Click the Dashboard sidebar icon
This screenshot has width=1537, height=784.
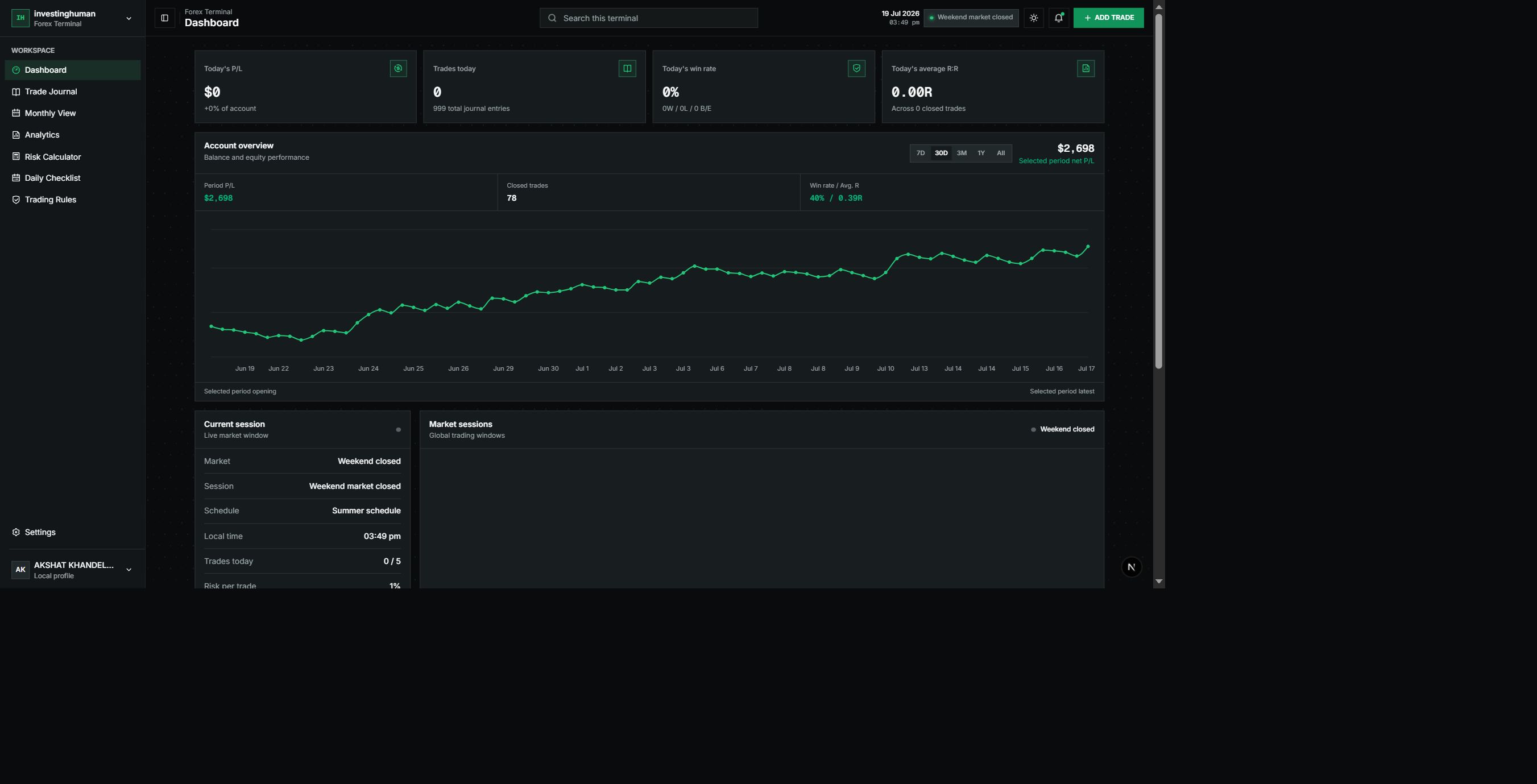pyautogui.click(x=16, y=70)
